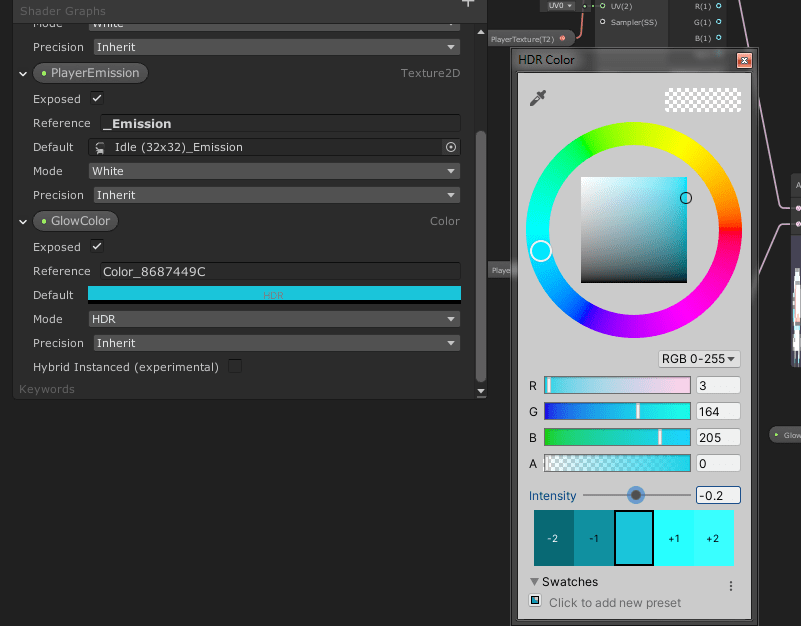Open the RGB 0-255 dropdown

(698, 359)
